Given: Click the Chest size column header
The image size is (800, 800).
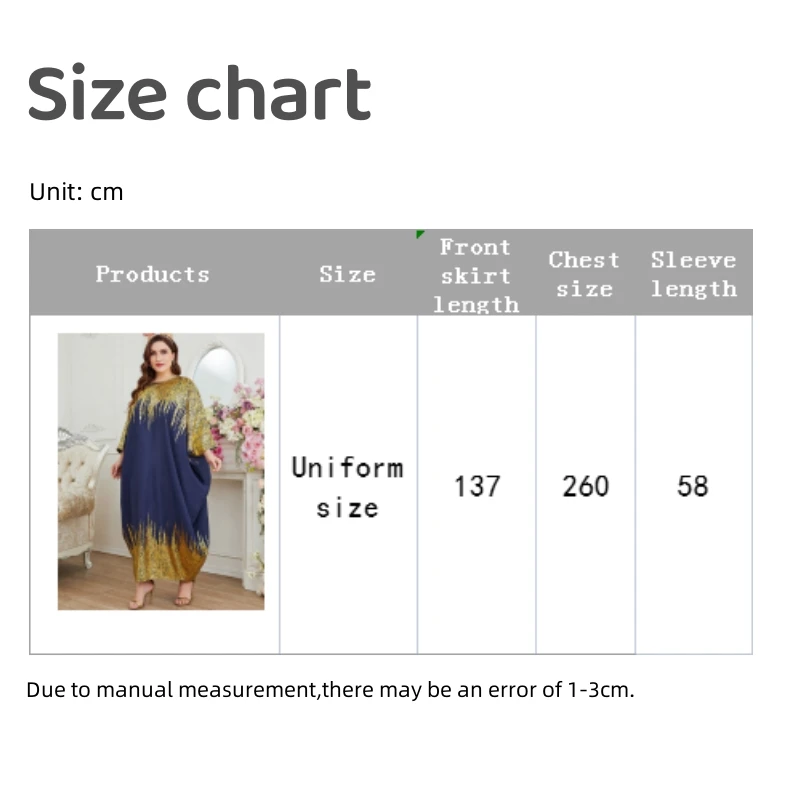Looking at the screenshot, I should click(585, 274).
